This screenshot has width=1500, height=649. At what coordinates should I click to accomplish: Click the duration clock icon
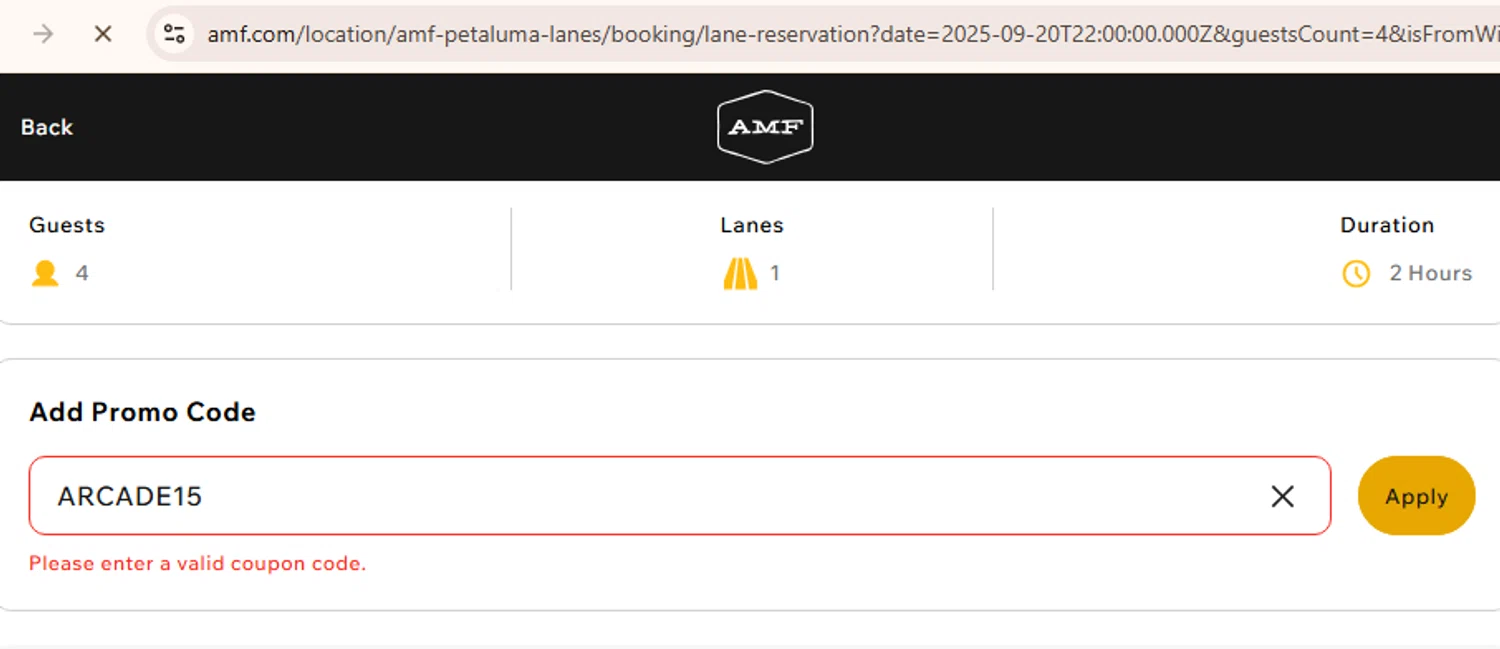pyautogui.click(x=1356, y=273)
